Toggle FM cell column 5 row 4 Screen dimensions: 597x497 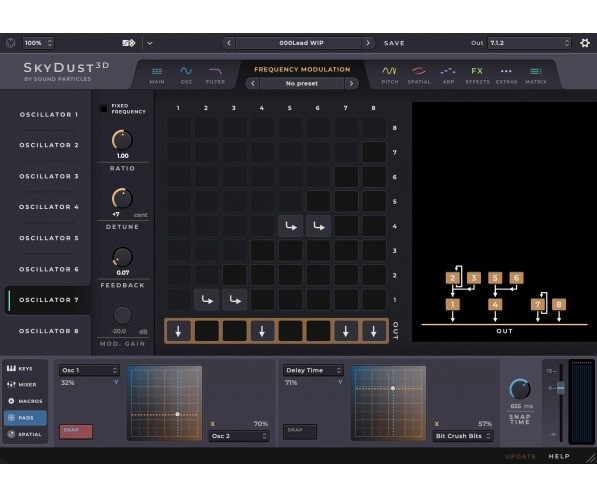pos(291,226)
